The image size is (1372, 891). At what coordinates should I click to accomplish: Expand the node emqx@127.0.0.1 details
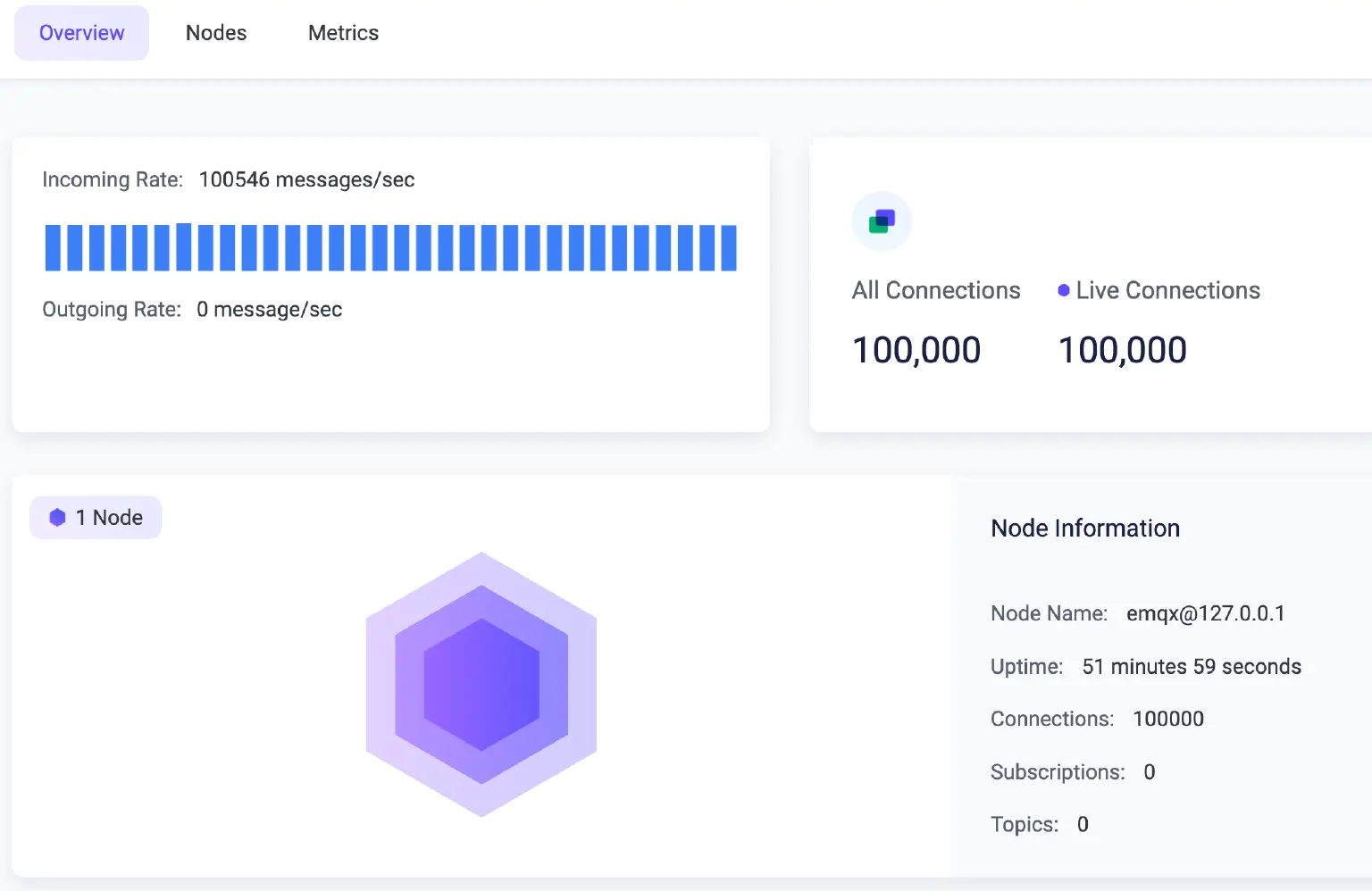click(x=1204, y=613)
